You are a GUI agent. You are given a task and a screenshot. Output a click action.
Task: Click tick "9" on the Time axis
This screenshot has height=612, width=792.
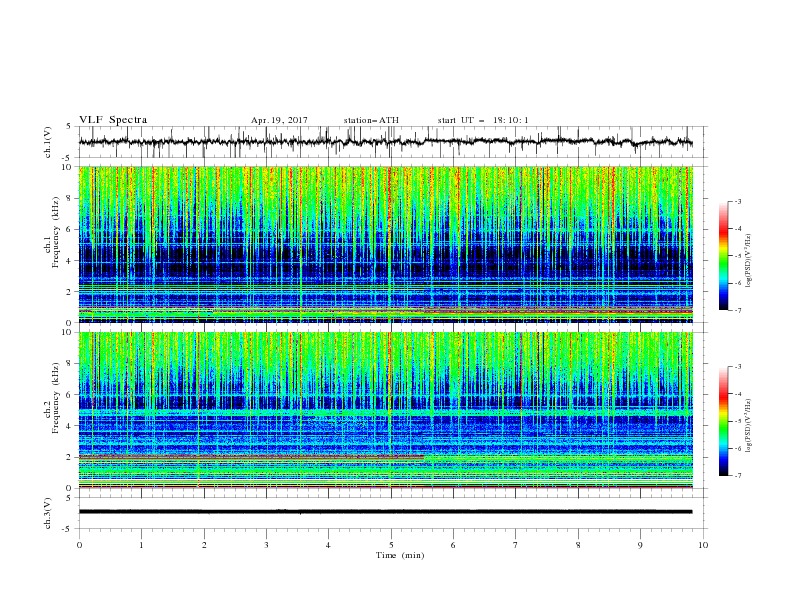click(640, 545)
